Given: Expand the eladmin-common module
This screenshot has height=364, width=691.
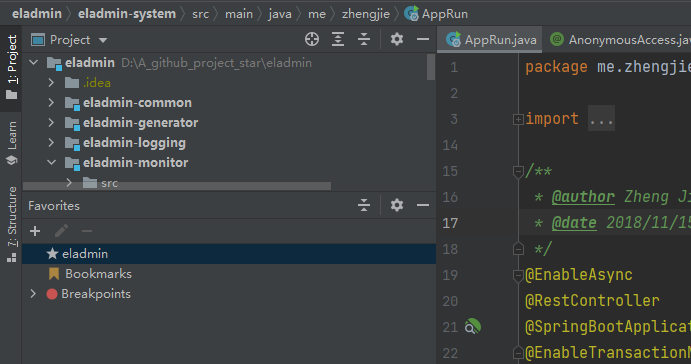Looking at the screenshot, I should 51,103.
